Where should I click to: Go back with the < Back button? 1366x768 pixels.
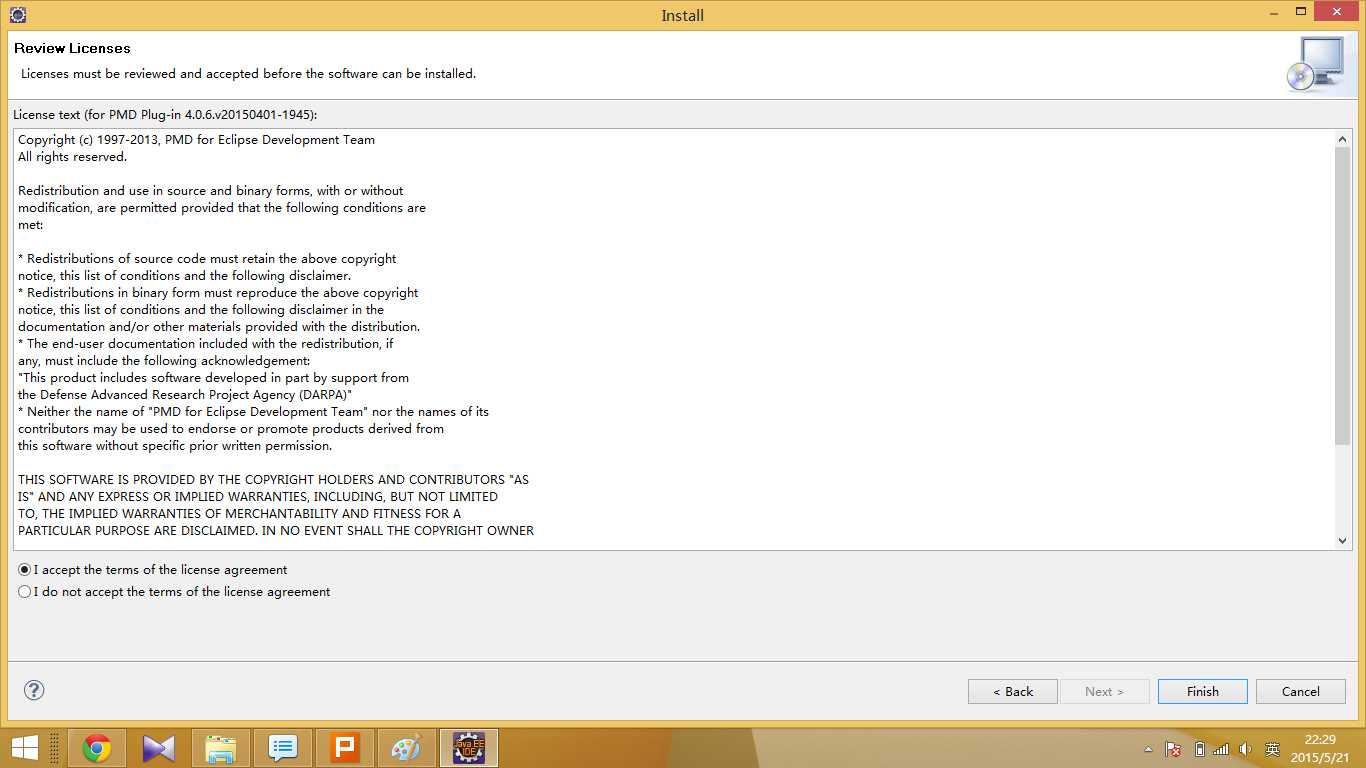(x=1013, y=691)
